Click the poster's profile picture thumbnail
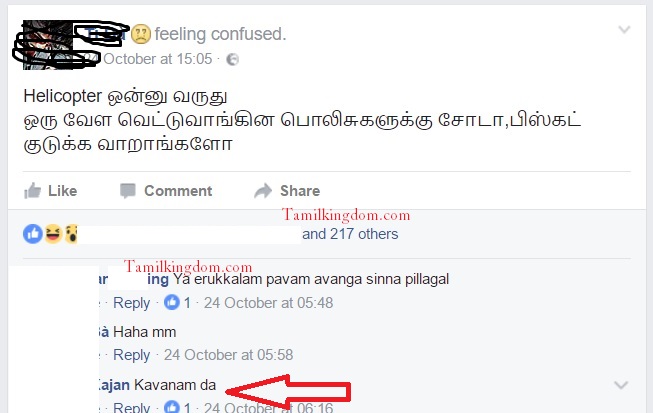This screenshot has height=413, width=653. point(47,45)
